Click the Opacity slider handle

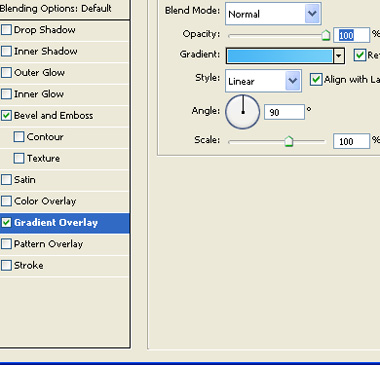[x=326, y=35]
